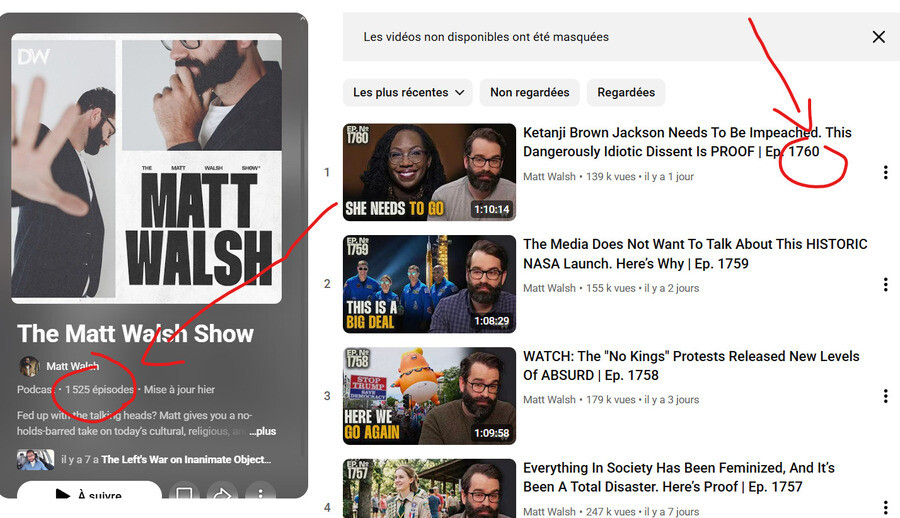Open Ep. 1760 Ketanji Brown Jackson thumbnail
The width and height of the screenshot is (900, 518).
(x=429, y=172)
